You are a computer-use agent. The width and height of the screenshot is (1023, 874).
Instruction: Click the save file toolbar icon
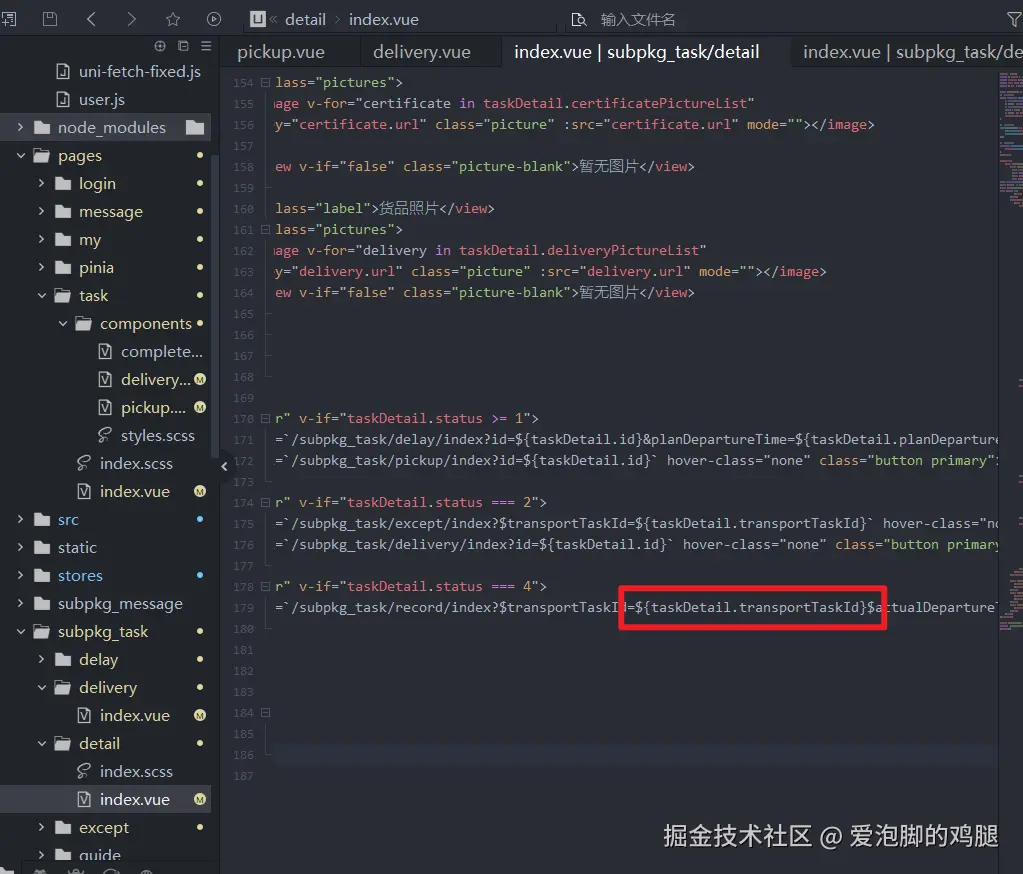[x=50, y=19]
